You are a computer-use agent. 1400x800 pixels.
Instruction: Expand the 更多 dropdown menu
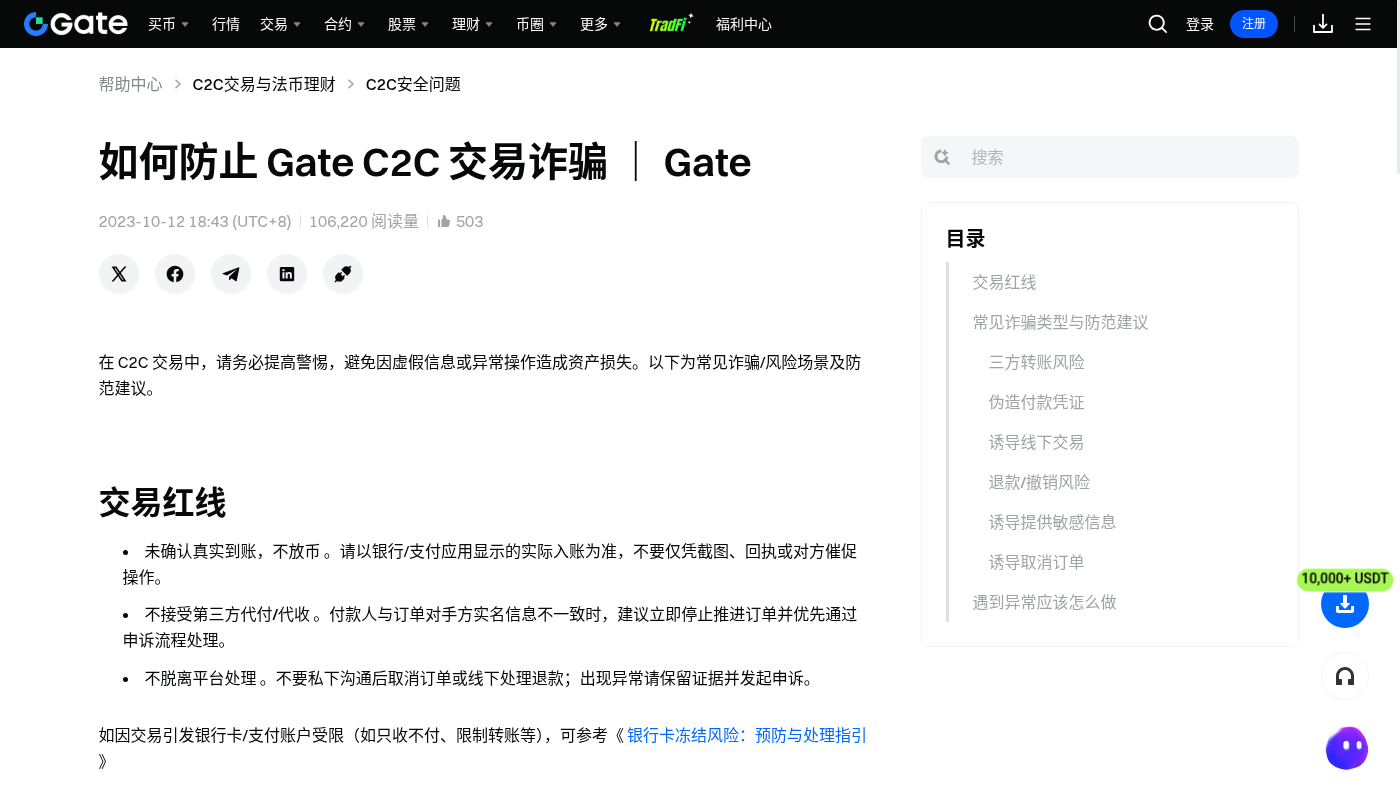(600, 24)
